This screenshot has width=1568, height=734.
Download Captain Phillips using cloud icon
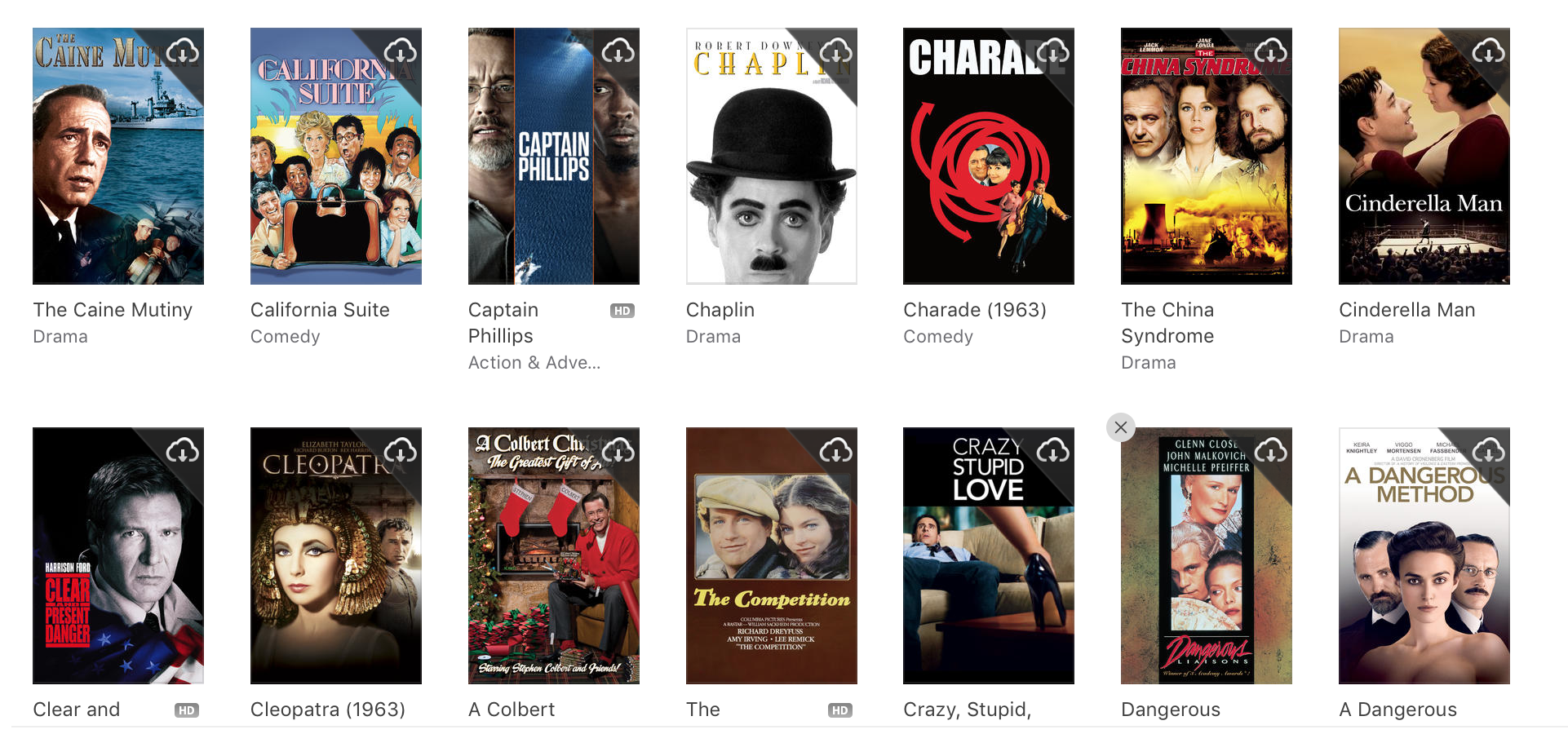(x=618, y=51)
